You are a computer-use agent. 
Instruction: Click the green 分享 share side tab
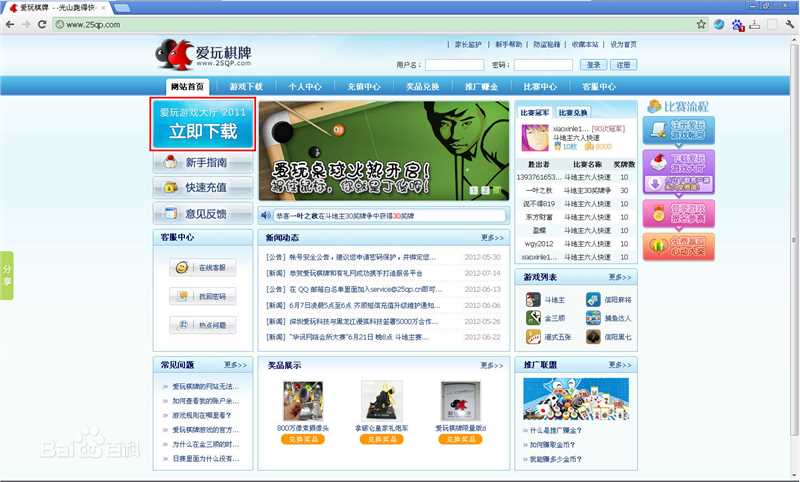pyautogui.click(x=7, y=275)
